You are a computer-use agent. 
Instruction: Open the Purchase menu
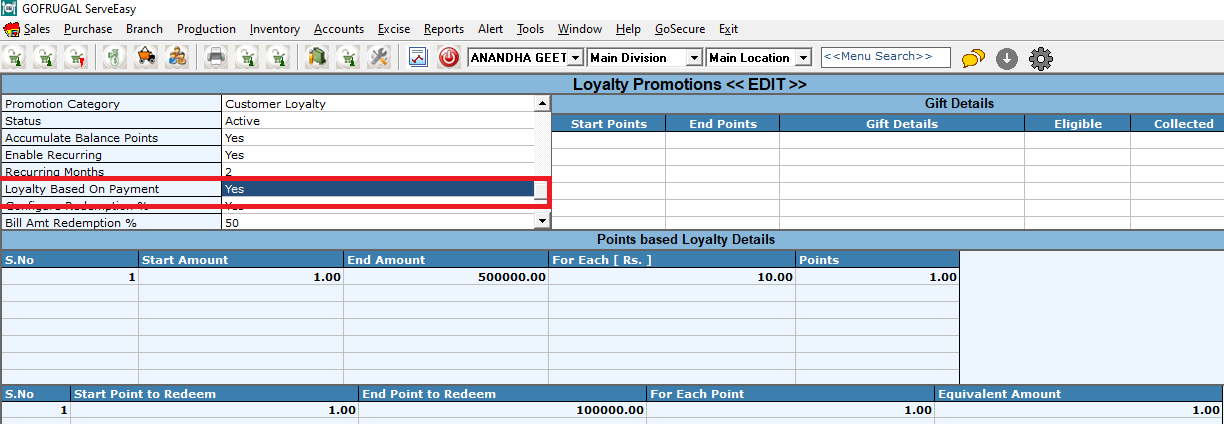(x=88, y=29)
